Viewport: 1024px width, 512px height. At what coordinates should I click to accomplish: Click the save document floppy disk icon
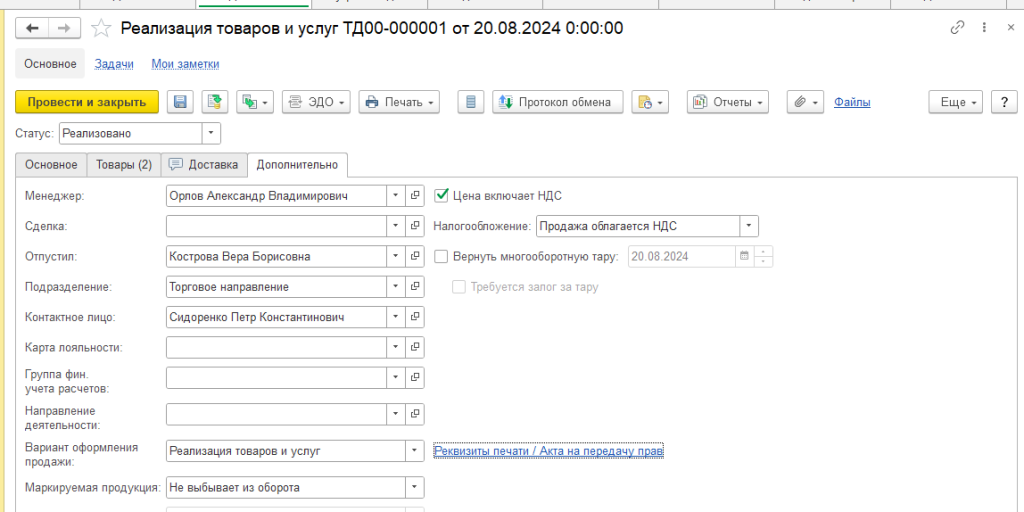coord(180,102)
